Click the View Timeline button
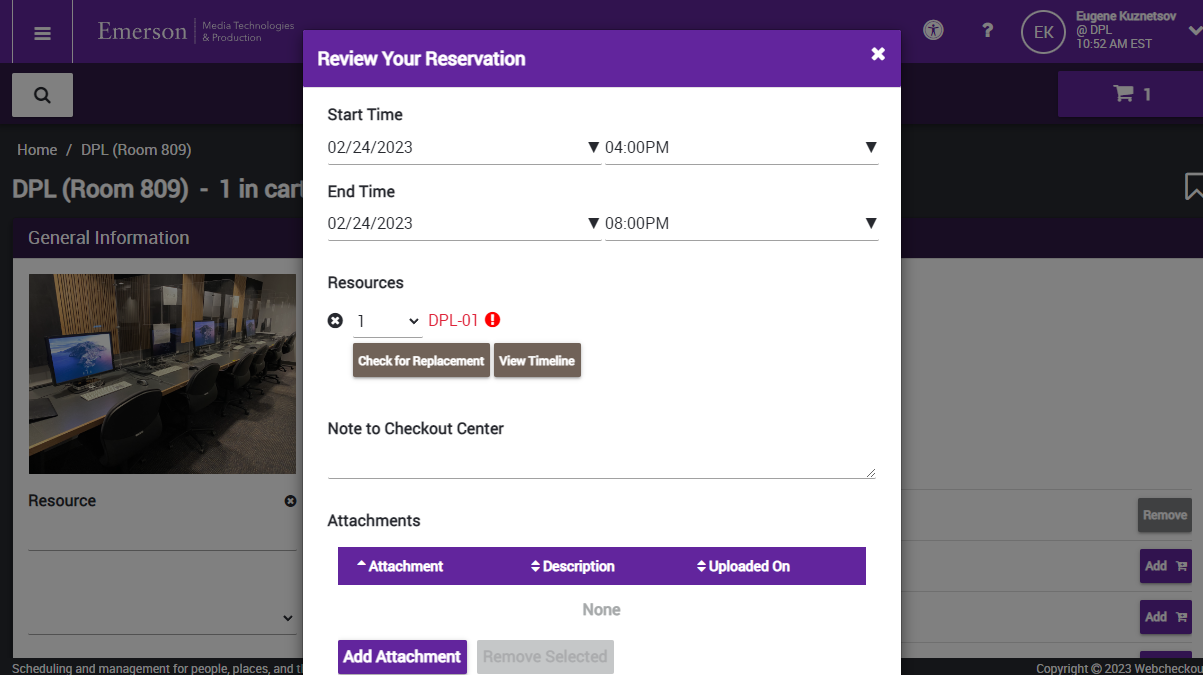This screenshot has height=675, width=1203. pyautogui.click(x=537, y=361)
